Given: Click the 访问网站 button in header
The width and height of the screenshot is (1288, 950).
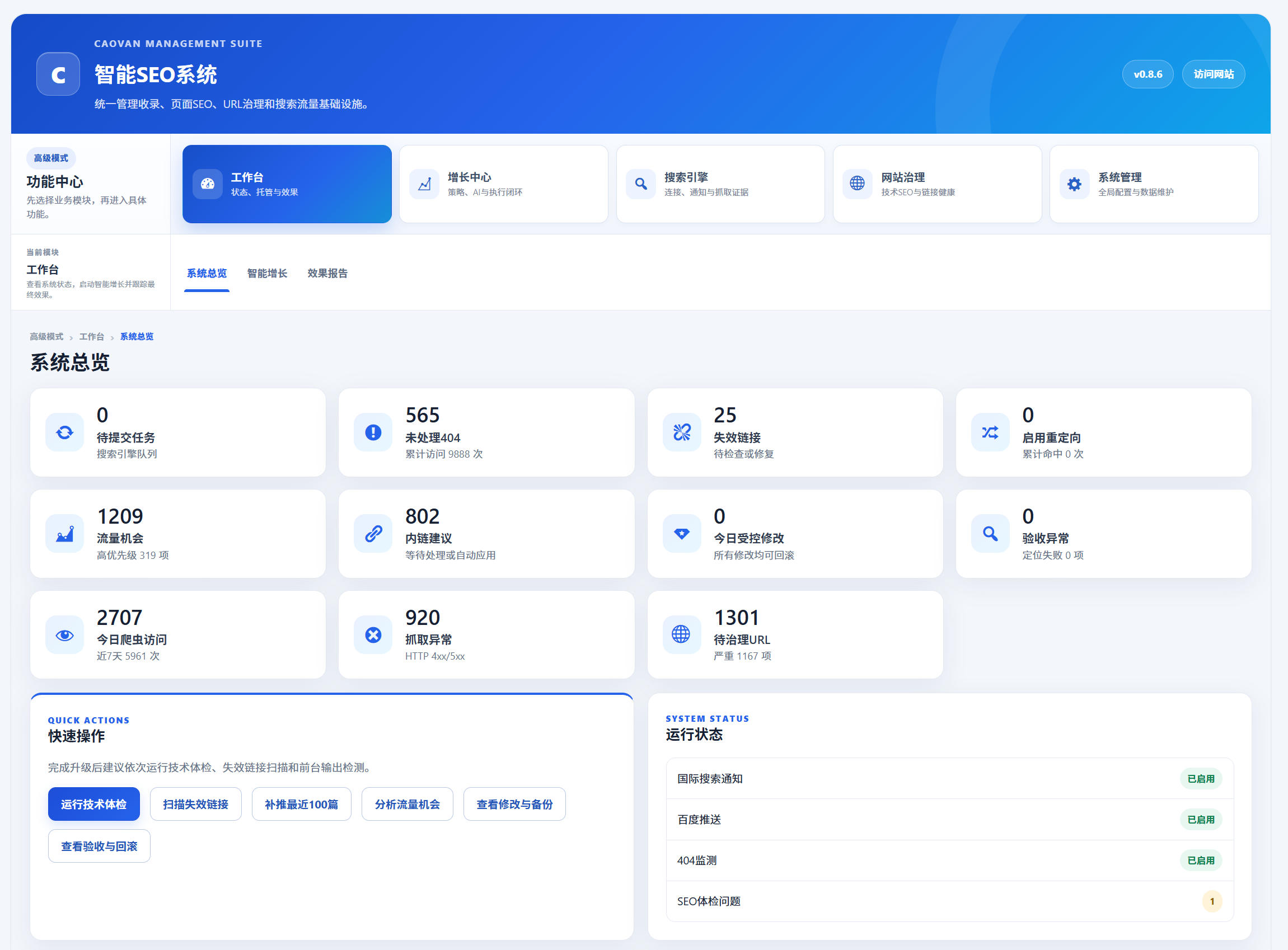Looking at the screenshot, I should (x=1213, y=74).
